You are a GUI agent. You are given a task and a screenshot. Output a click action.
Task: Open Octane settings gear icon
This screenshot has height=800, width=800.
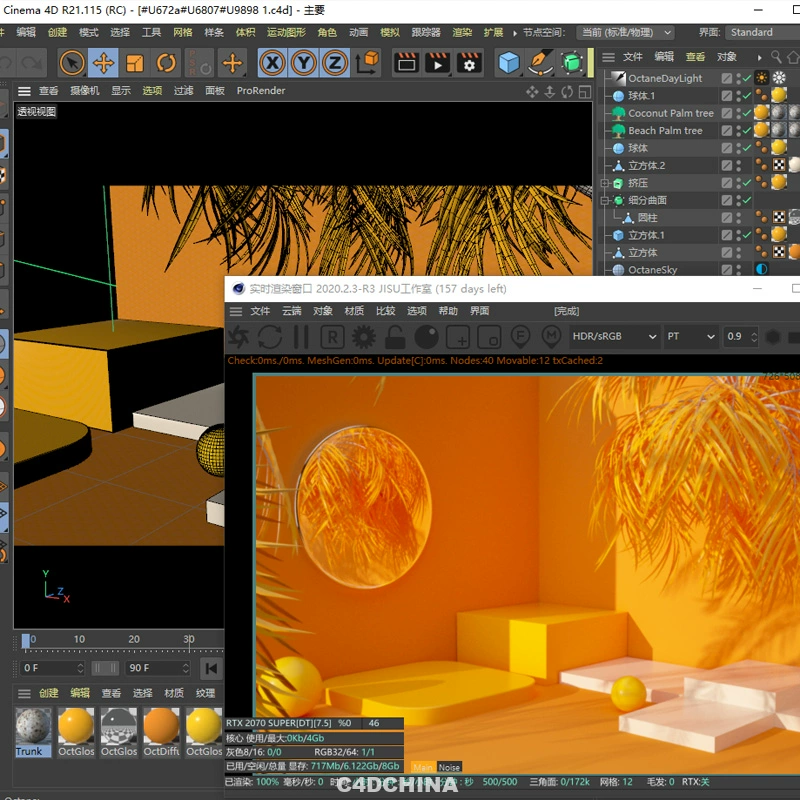(364, 337)
